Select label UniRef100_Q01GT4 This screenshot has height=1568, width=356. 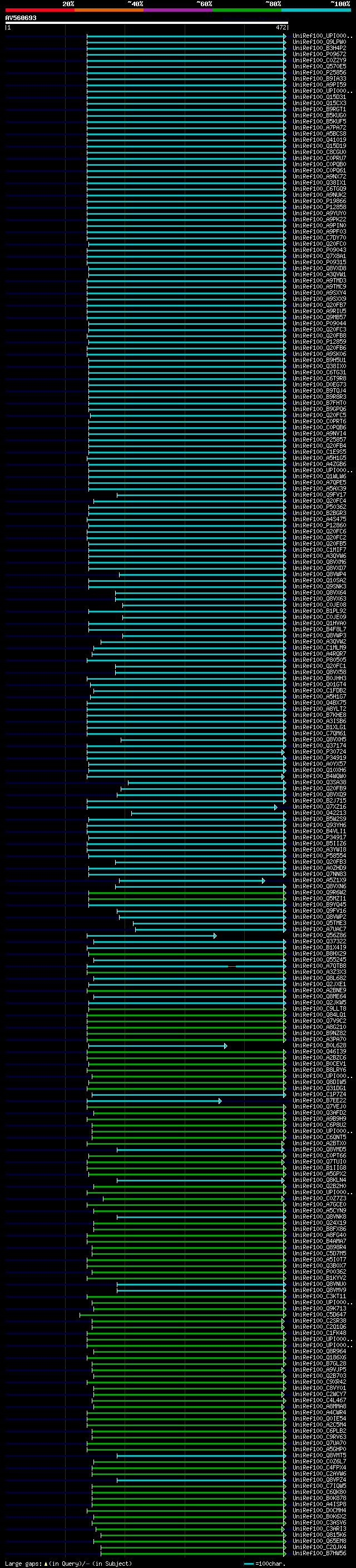click(x=319, y=684)
